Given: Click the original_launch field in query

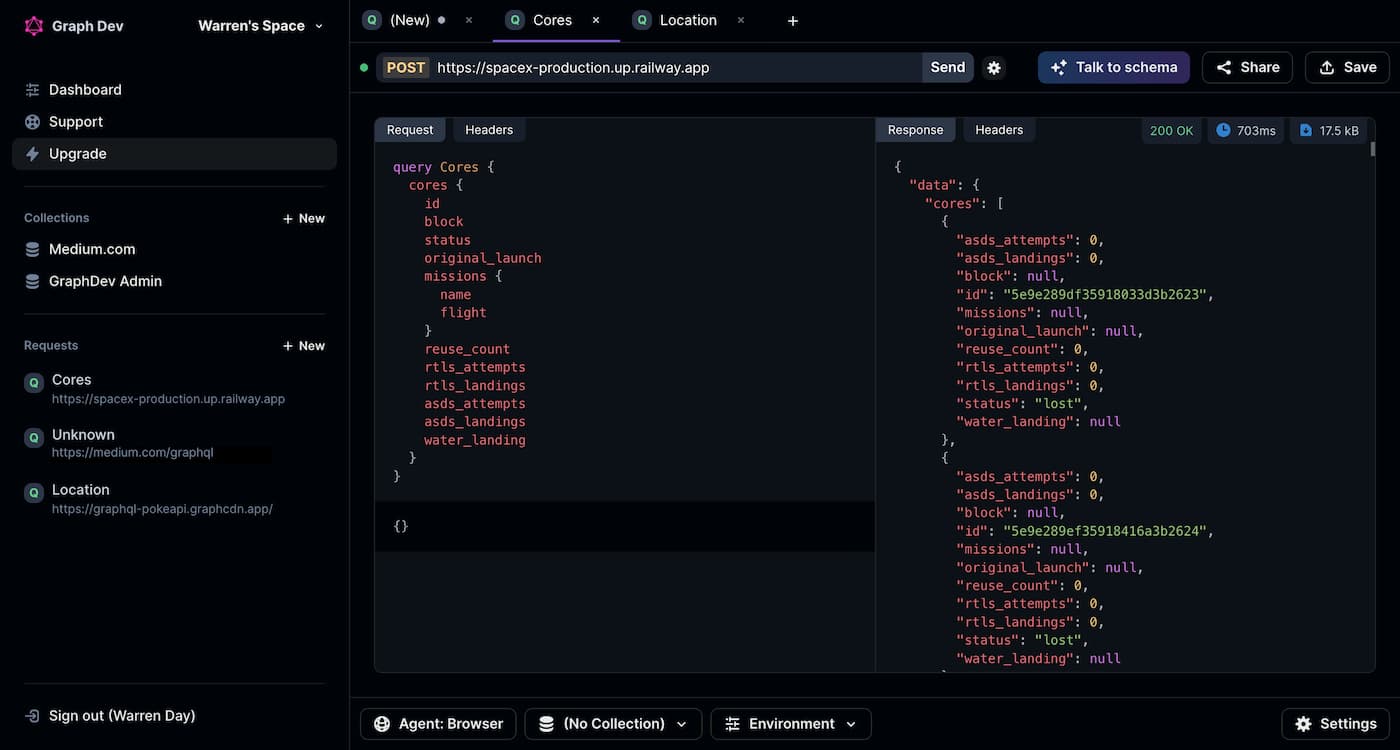Looking at the screenshot, I should (x=483, y=258).
